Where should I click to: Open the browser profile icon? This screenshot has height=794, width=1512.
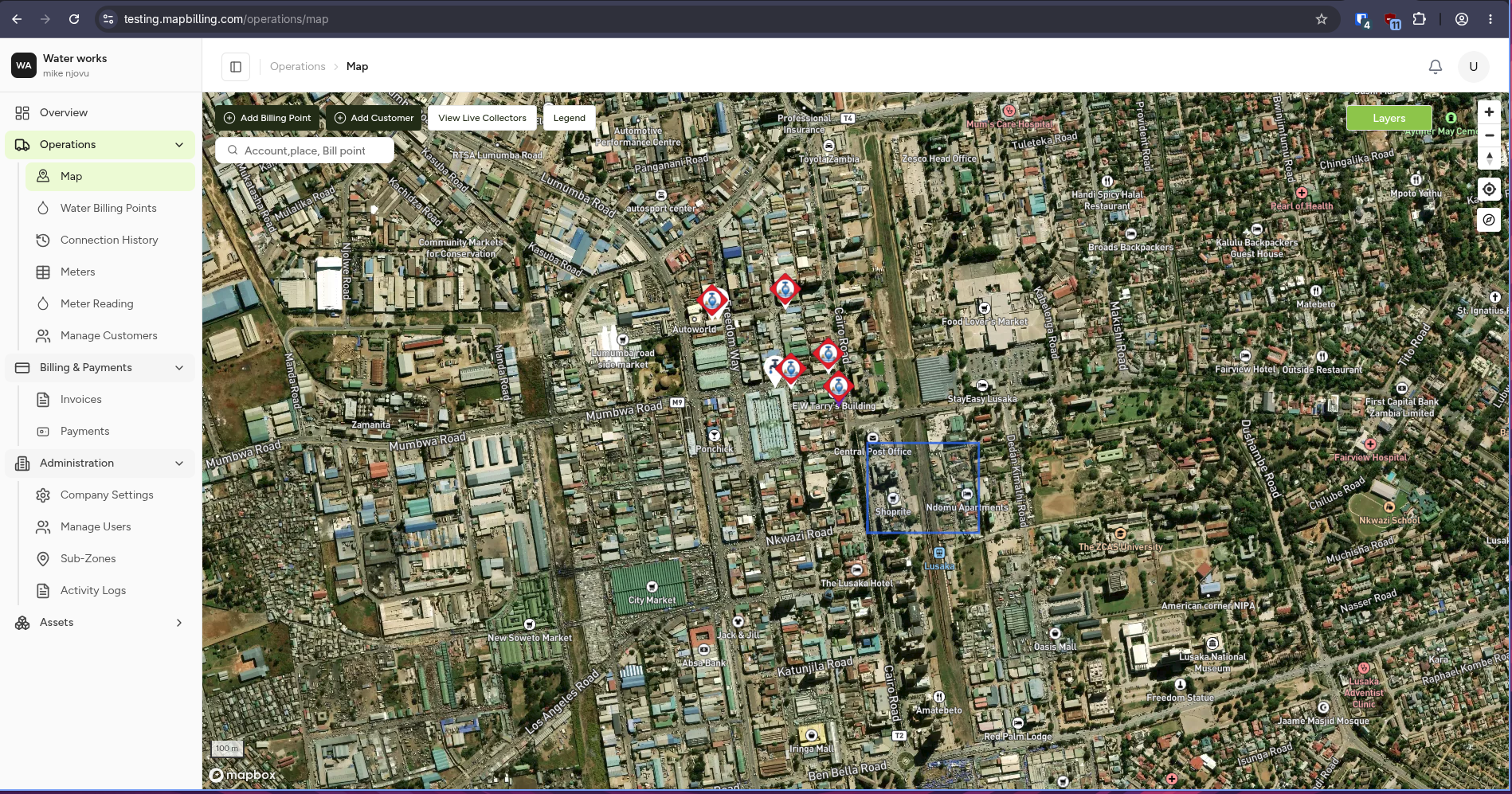coord(1462,19)
